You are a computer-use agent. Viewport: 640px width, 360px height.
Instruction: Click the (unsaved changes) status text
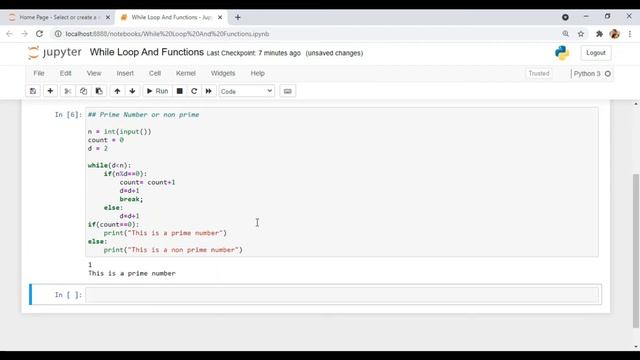click(x=334, y=53)
